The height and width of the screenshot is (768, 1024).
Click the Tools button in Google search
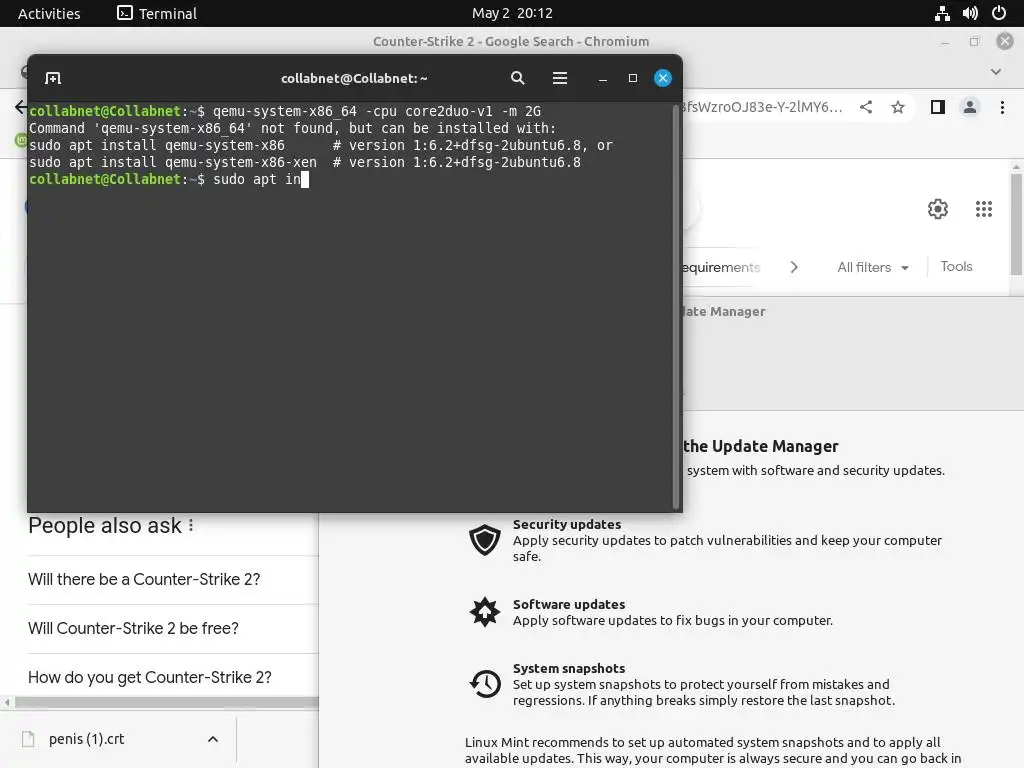pos(956,266)
